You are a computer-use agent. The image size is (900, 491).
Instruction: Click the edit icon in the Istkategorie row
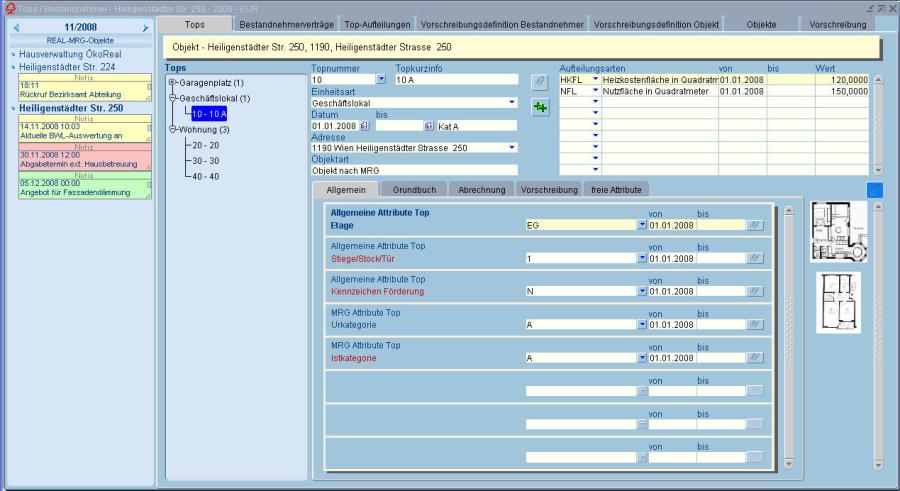[x=755, y=358]
